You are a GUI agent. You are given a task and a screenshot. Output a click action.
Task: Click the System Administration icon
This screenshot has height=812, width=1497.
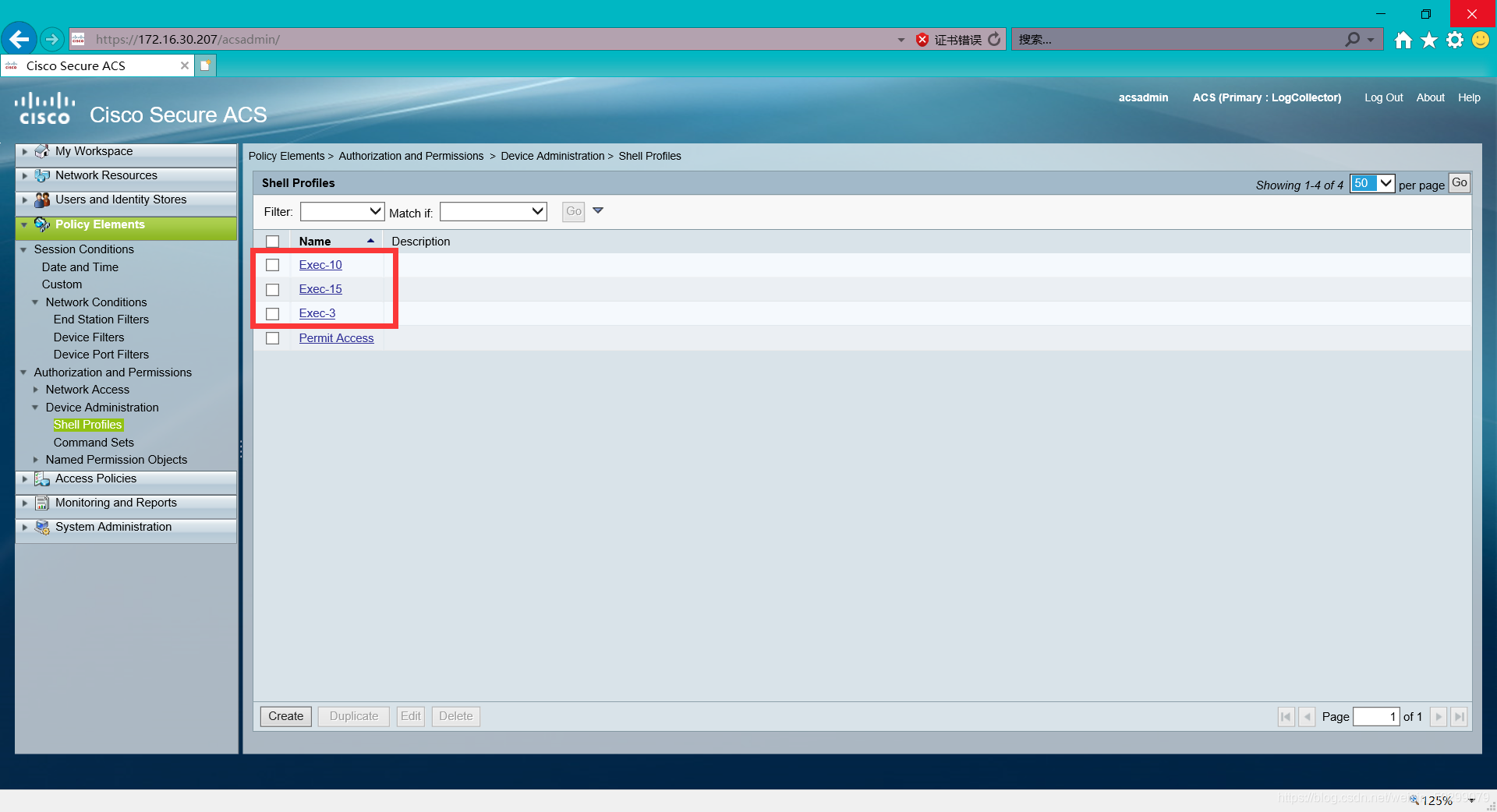click(x=42, y=527)
